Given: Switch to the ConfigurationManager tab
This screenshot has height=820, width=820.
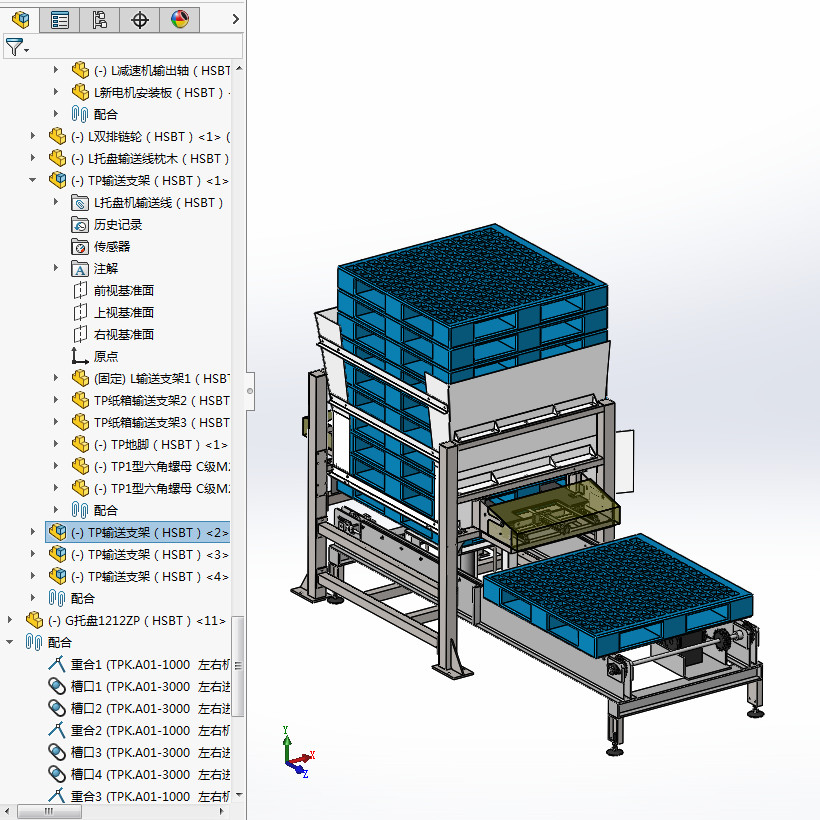Looking at the screenshot, I should [99, 20].
